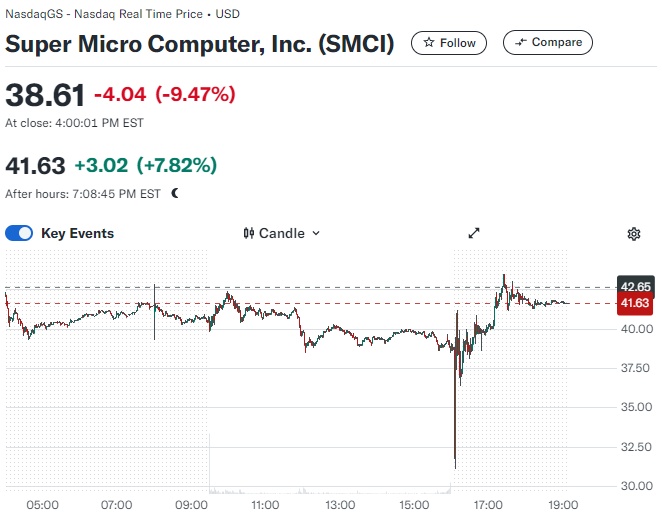This screenshot has height=522, width=662.
Task: Click the 38.61 closing price
Action: click(x=44, y=95)
